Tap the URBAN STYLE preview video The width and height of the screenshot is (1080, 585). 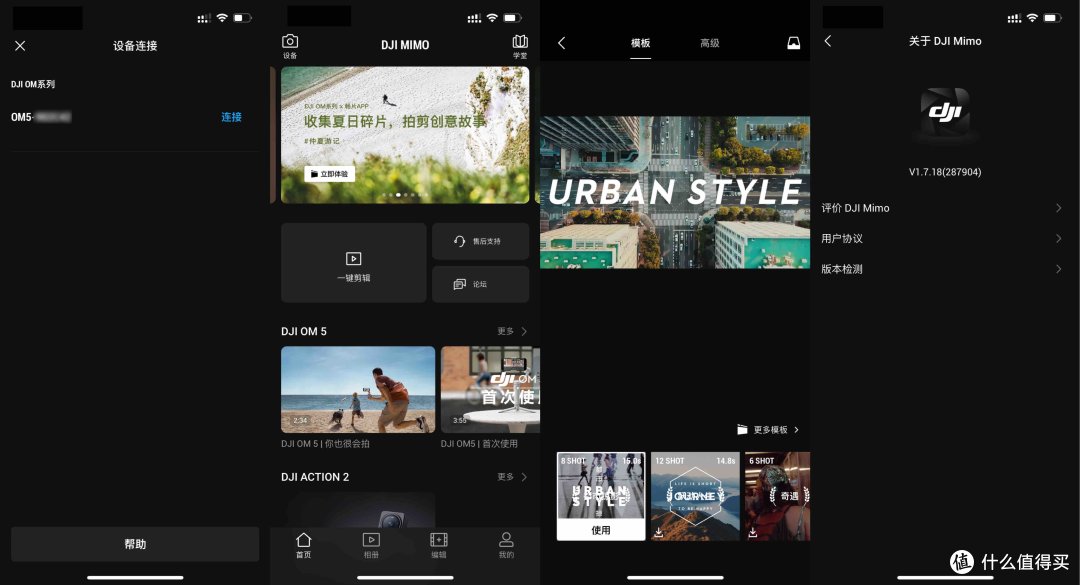pyautogui.click(x=675, y=192)
